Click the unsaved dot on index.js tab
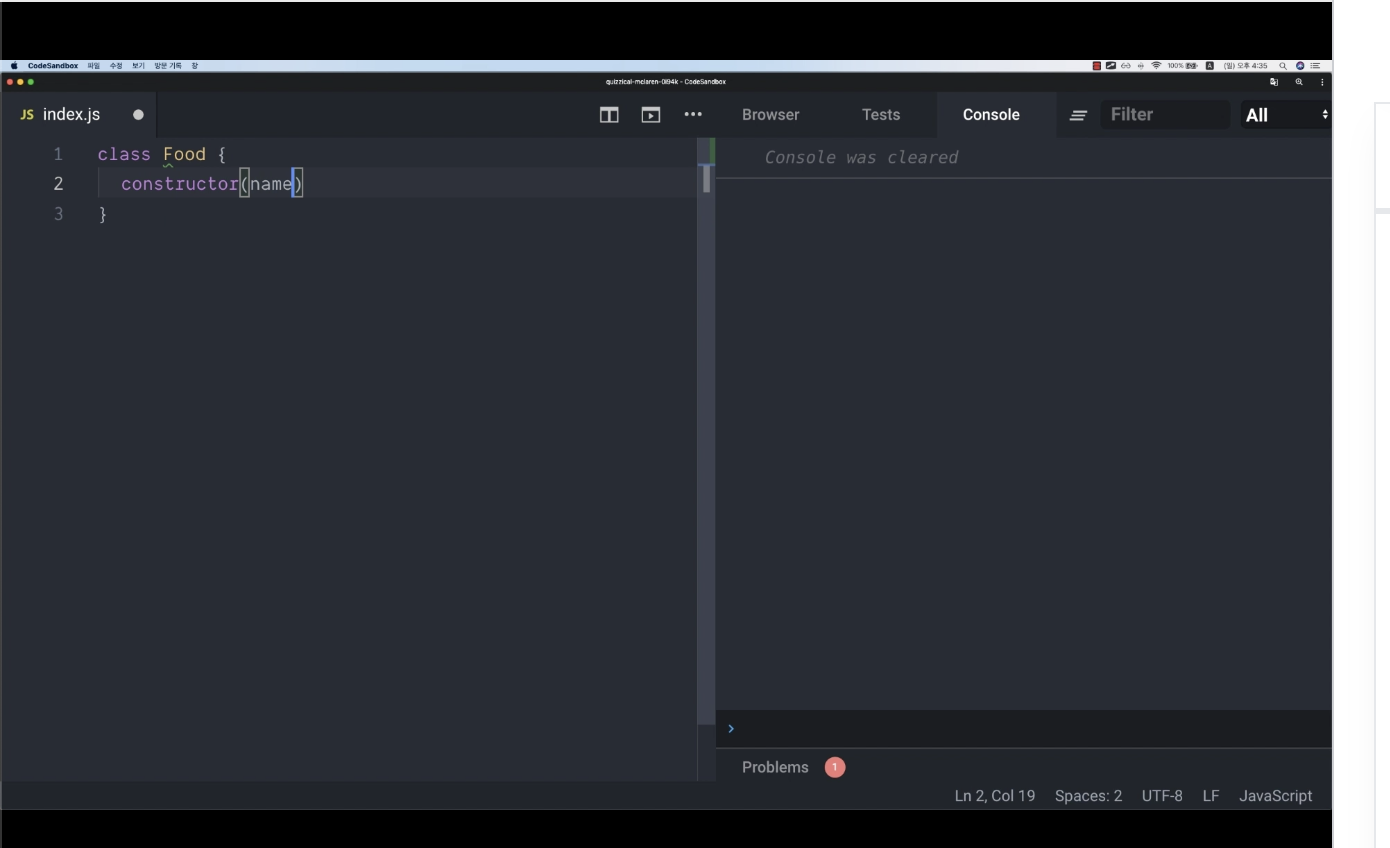 pos(138,115)
